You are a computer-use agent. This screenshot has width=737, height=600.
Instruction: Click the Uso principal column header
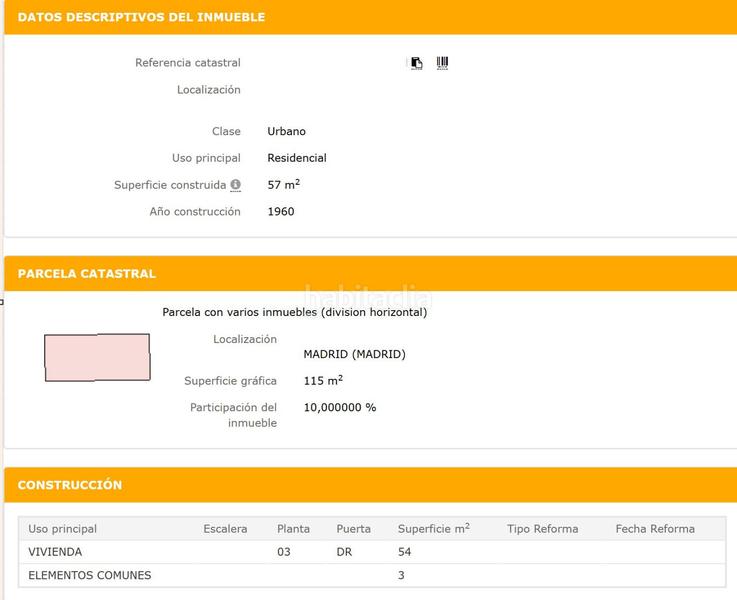[x=63, y=528]
